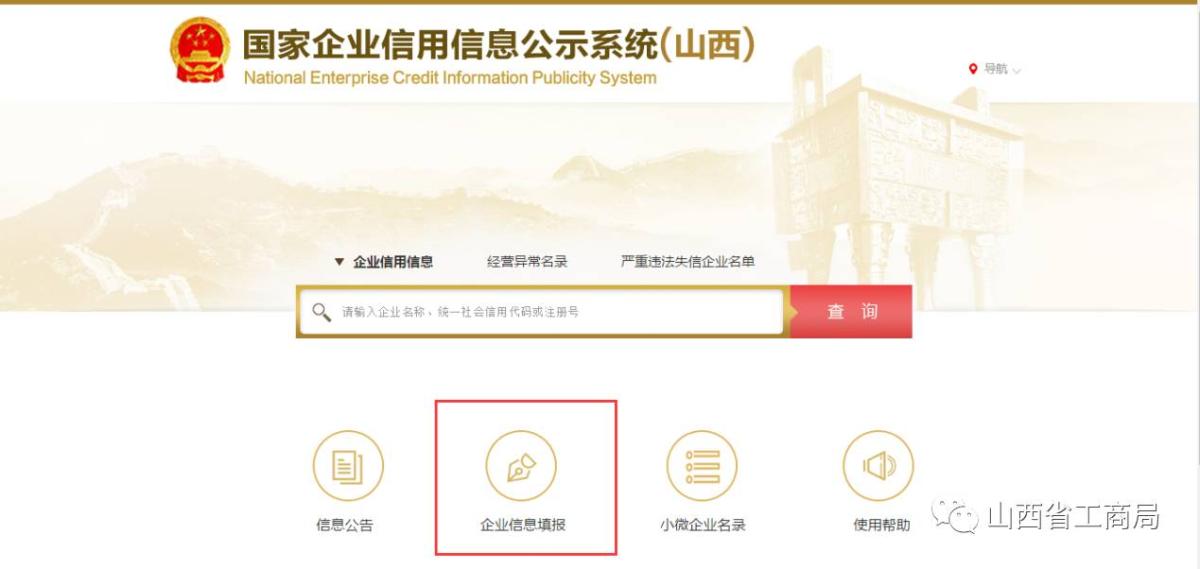The image size is (1200, 569).
Task: Click the 企业信息填报 text label
Action: pos(523,524)
